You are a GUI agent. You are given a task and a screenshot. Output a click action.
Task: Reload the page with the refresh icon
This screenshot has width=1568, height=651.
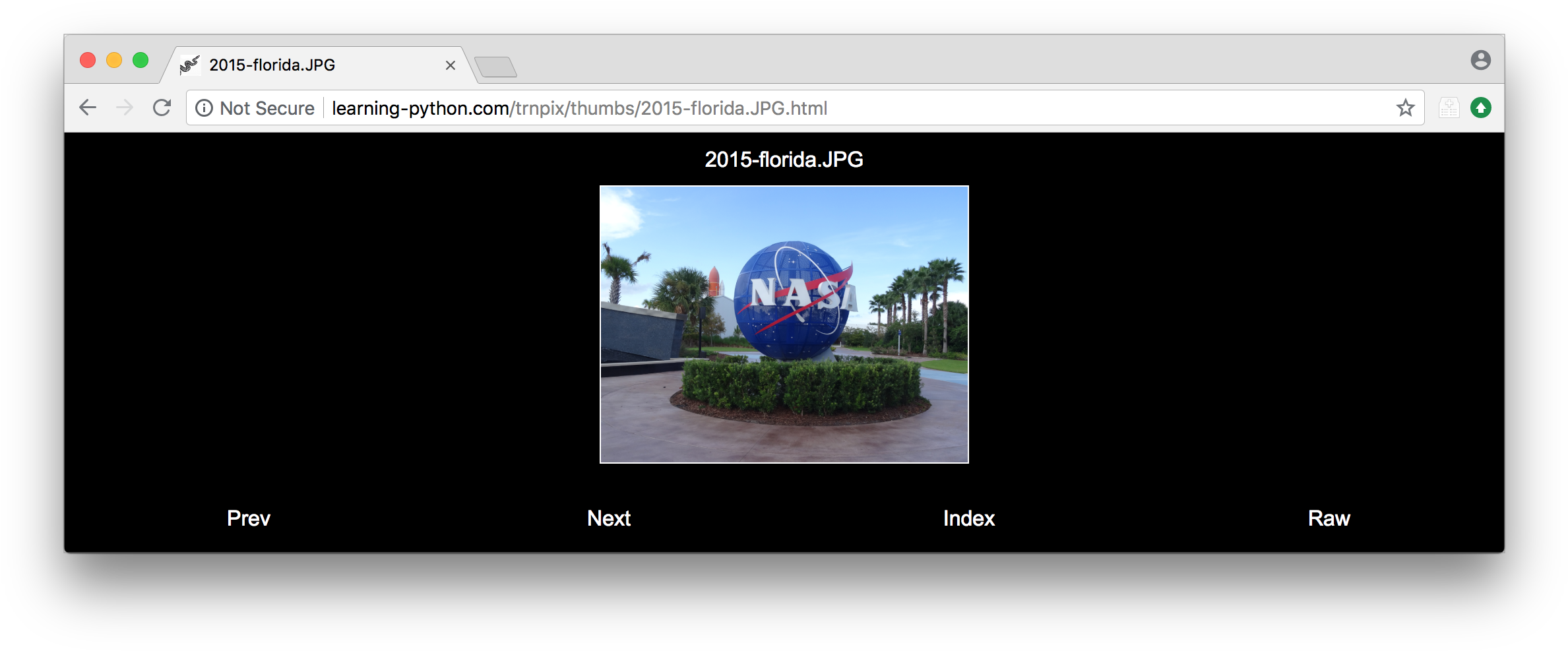162,108
